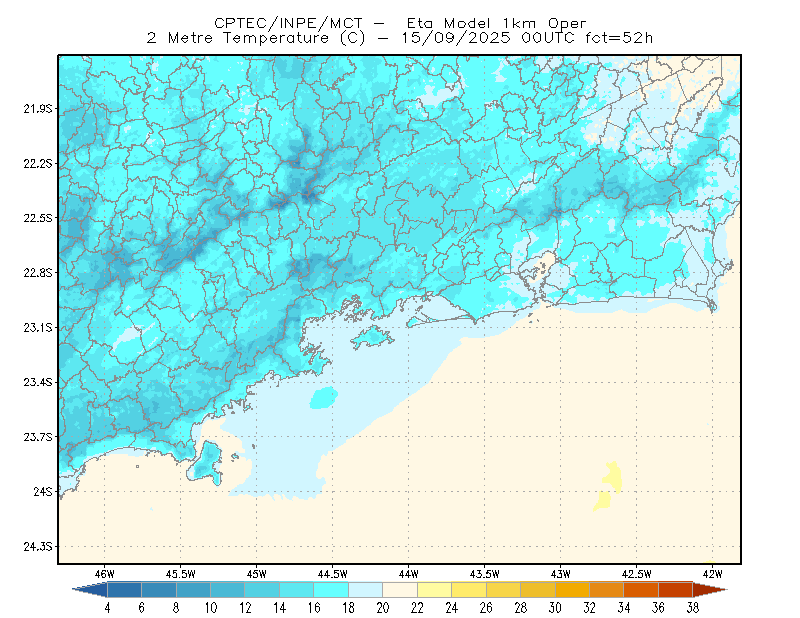Image resolution: width=800 pixels, height=618 pixels.
Task: Click the longitude label 46W
Action: pos(105,574)
